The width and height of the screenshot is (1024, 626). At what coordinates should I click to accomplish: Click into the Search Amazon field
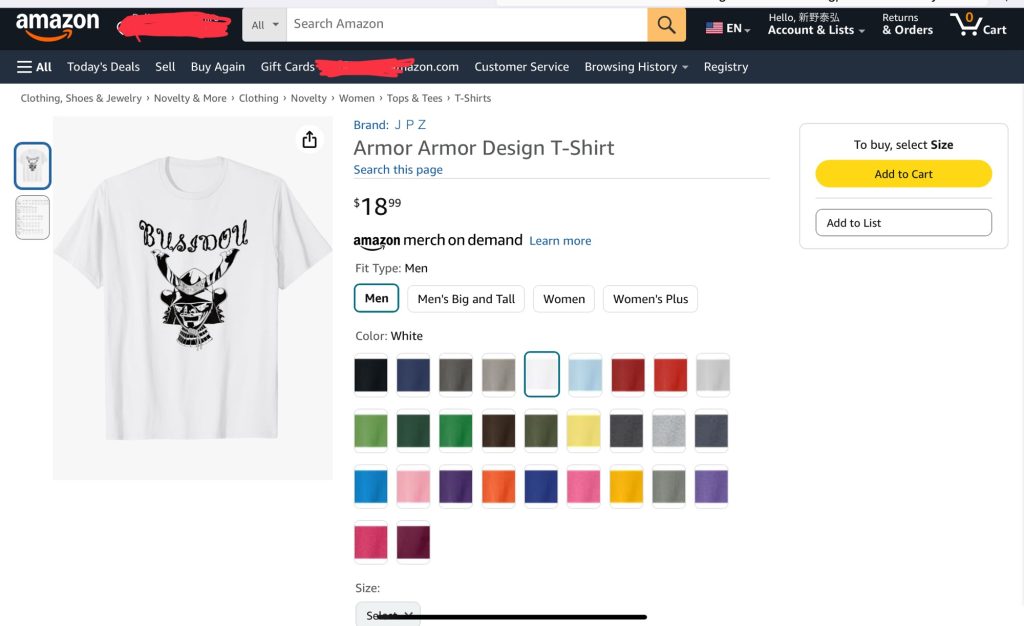(x=466, y=24)
